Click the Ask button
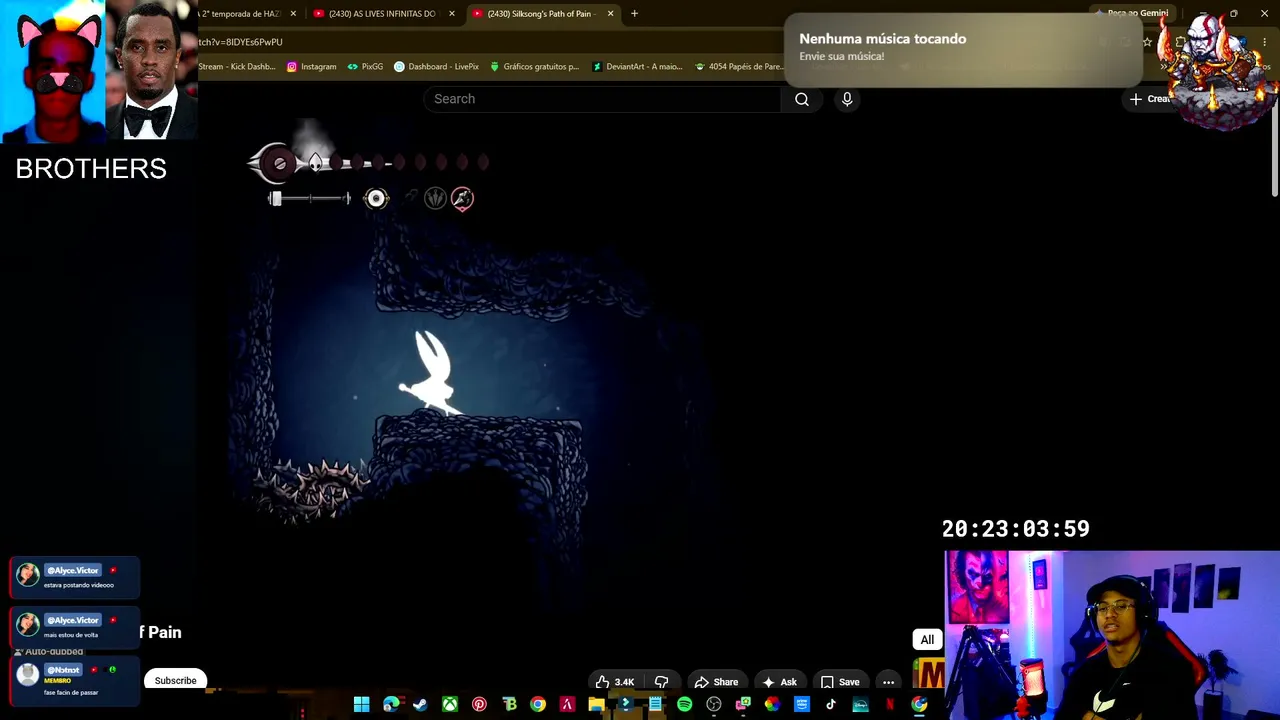 click(x=779, y=682)
